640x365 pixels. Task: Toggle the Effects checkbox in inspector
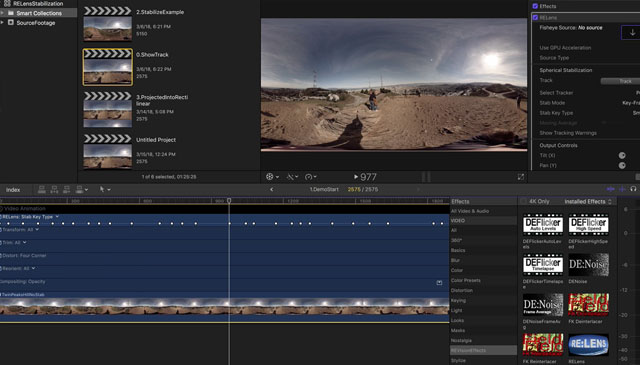pyautogui.click(x=535, y=6)
